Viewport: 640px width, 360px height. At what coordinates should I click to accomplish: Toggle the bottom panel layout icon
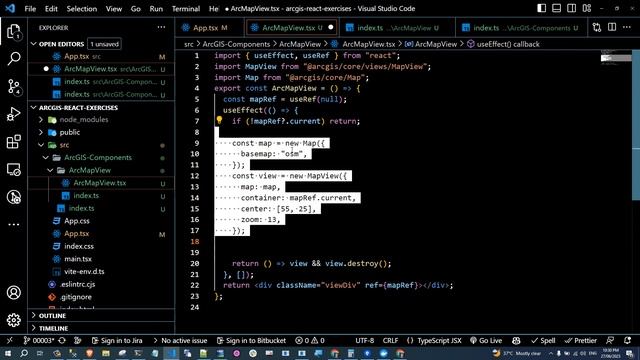pos(556,8)
